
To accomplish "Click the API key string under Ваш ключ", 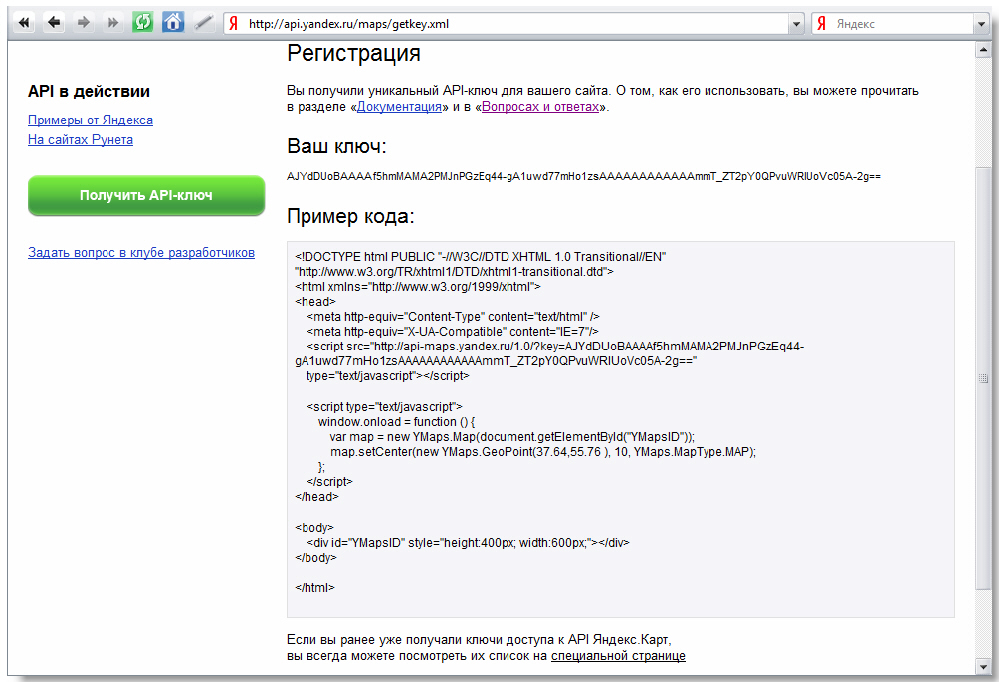I will [x=584, y=177].
